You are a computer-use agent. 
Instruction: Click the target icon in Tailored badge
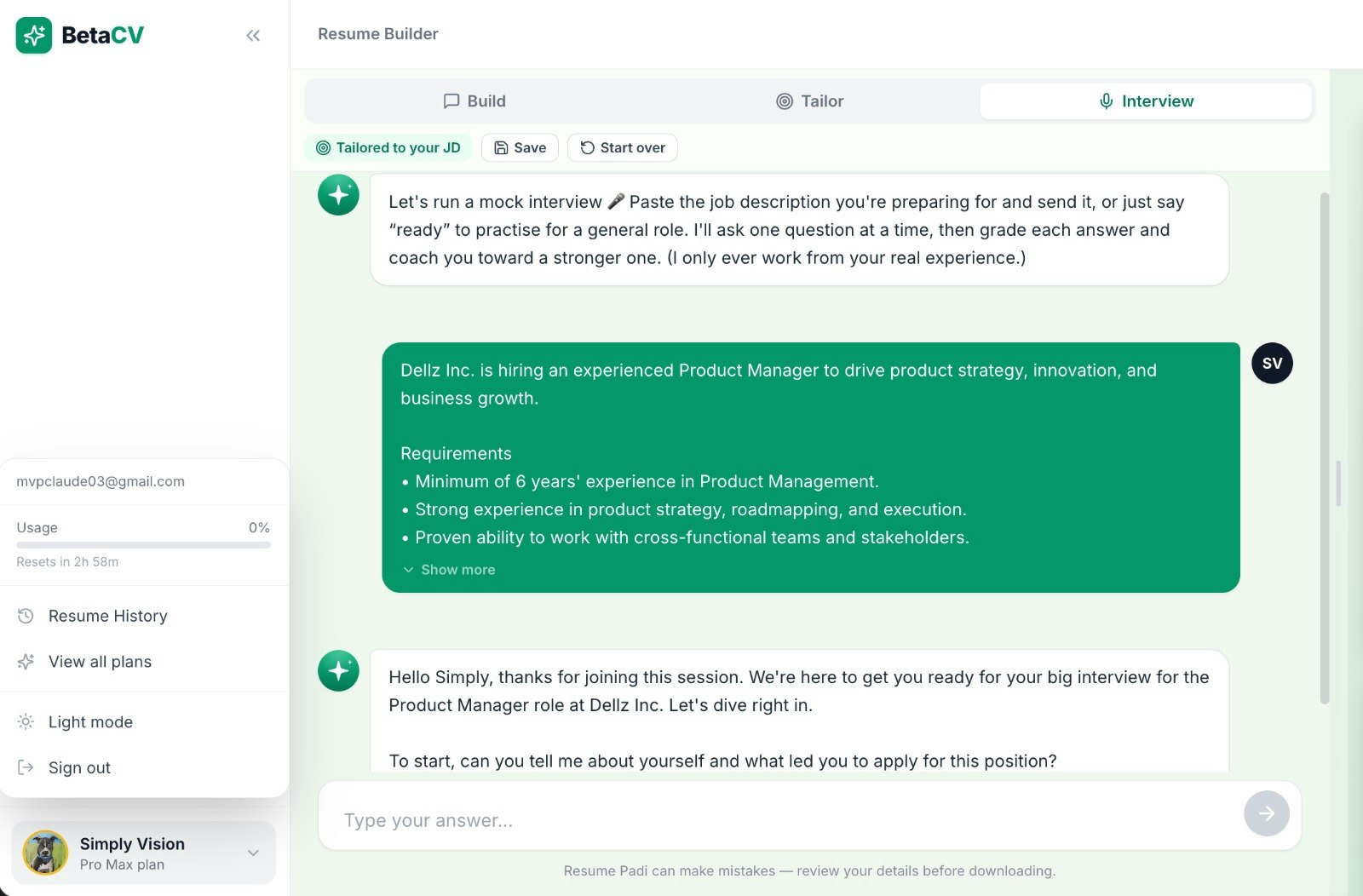(323, 147)
